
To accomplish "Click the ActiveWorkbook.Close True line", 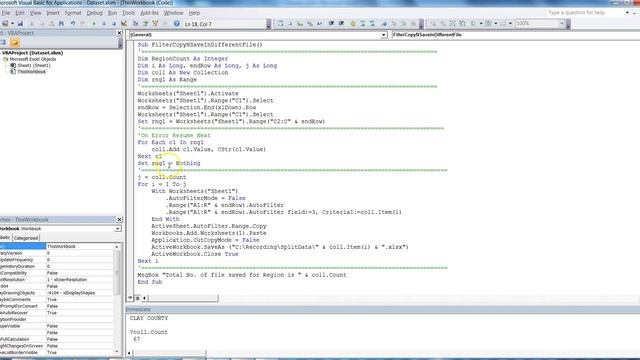I will (x=195, y=254).
